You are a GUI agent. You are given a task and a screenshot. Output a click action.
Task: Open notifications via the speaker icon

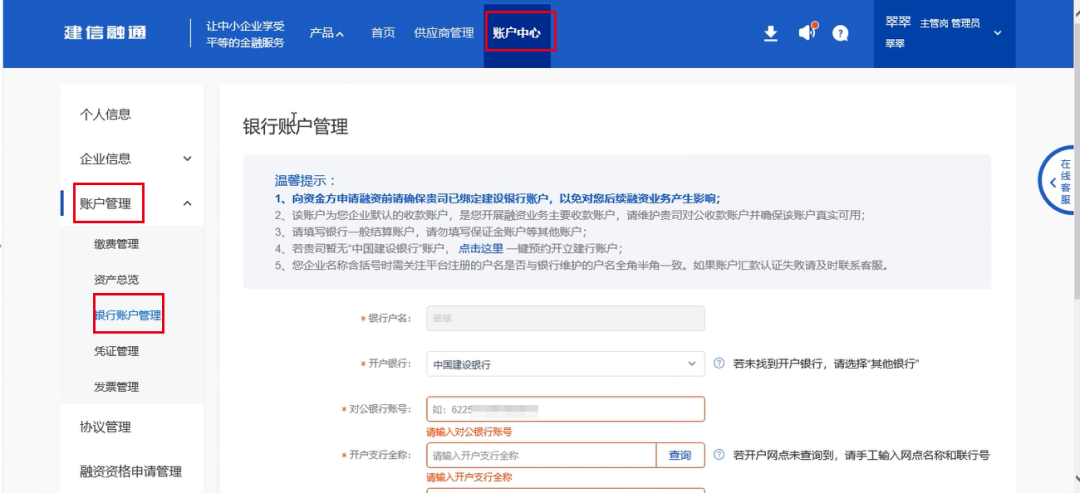point(807,33)
